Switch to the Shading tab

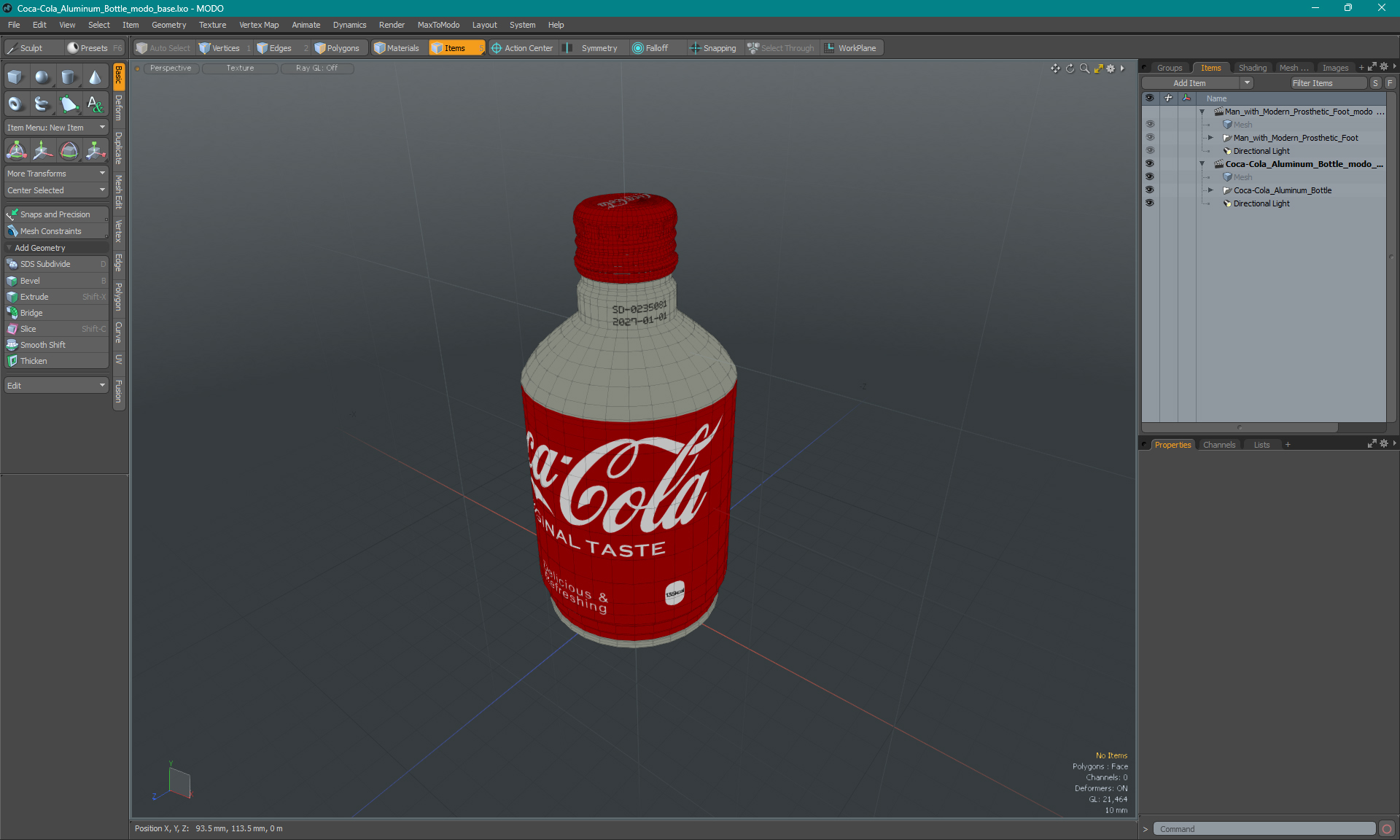coord(1253,67)
